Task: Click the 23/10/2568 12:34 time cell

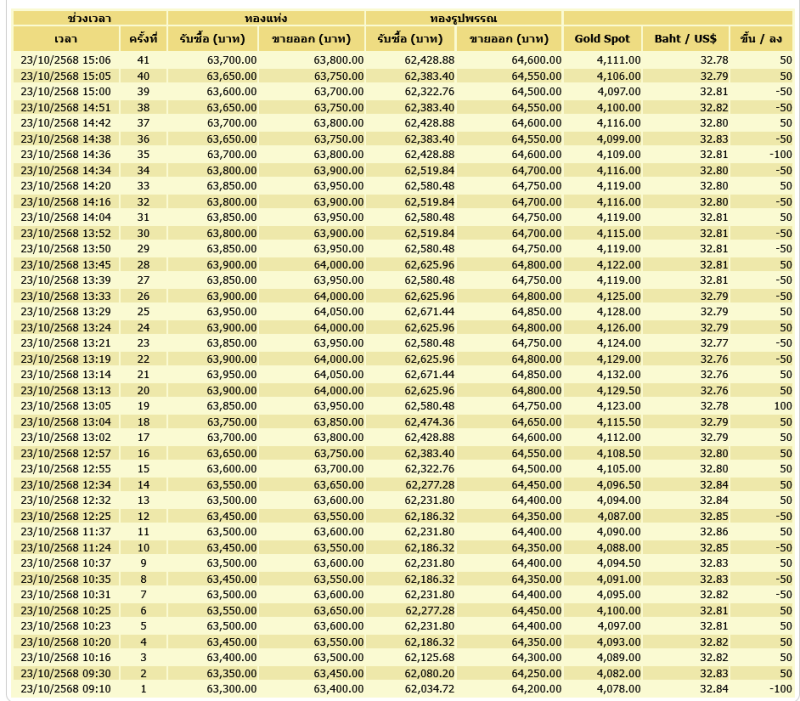Action: pos(66,484)
